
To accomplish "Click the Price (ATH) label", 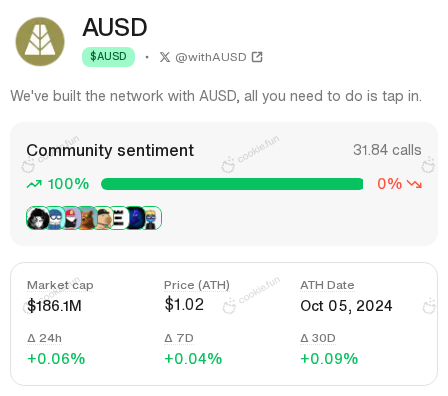I will [x=197, y=285].
